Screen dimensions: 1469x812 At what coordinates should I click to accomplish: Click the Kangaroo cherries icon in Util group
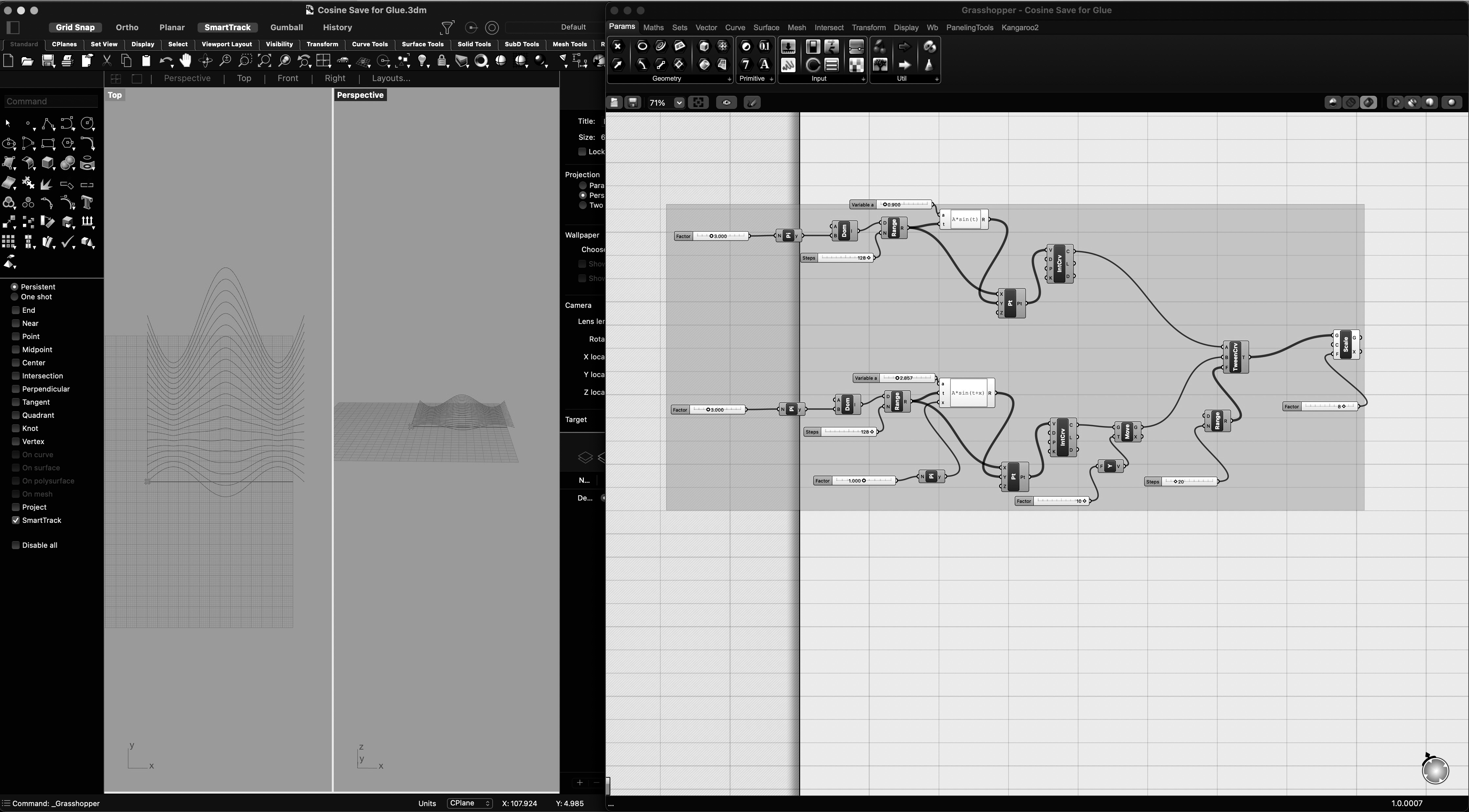click(x=880, y=47)
